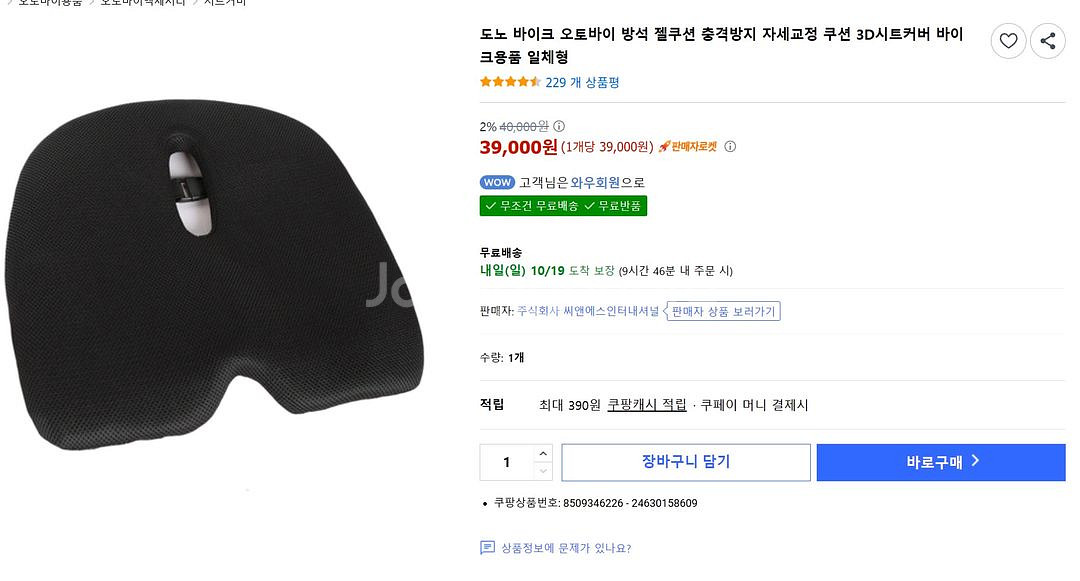Click the 장바구니 담기 cart button
This screenshot has height=581, width=1080.
coord(686,461)
